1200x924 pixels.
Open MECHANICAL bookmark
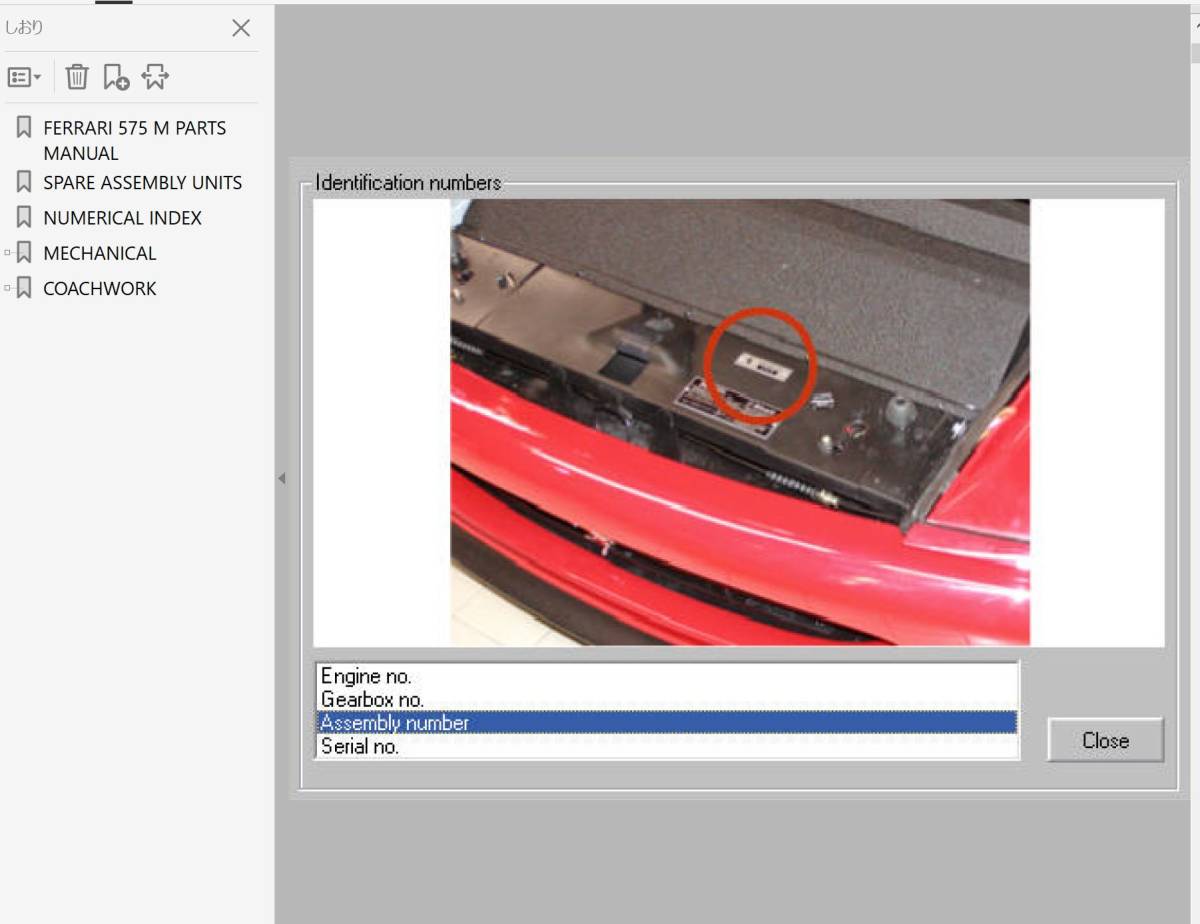[100, 253]
